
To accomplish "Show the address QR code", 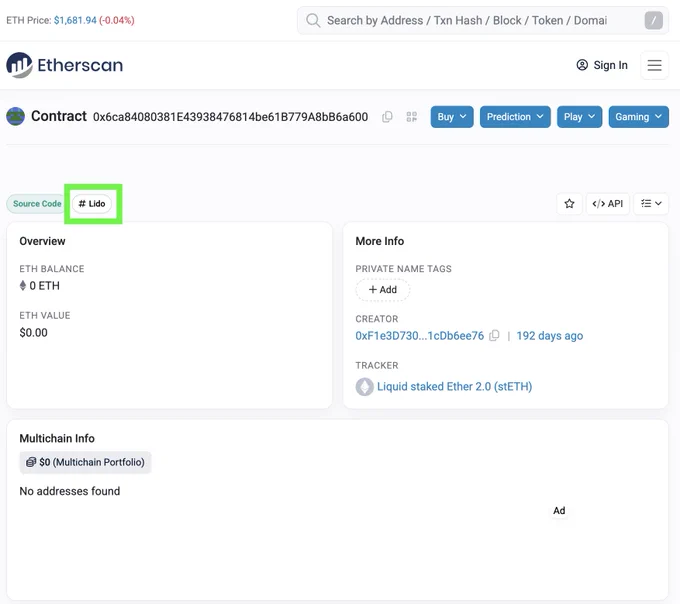I will 412,117.
